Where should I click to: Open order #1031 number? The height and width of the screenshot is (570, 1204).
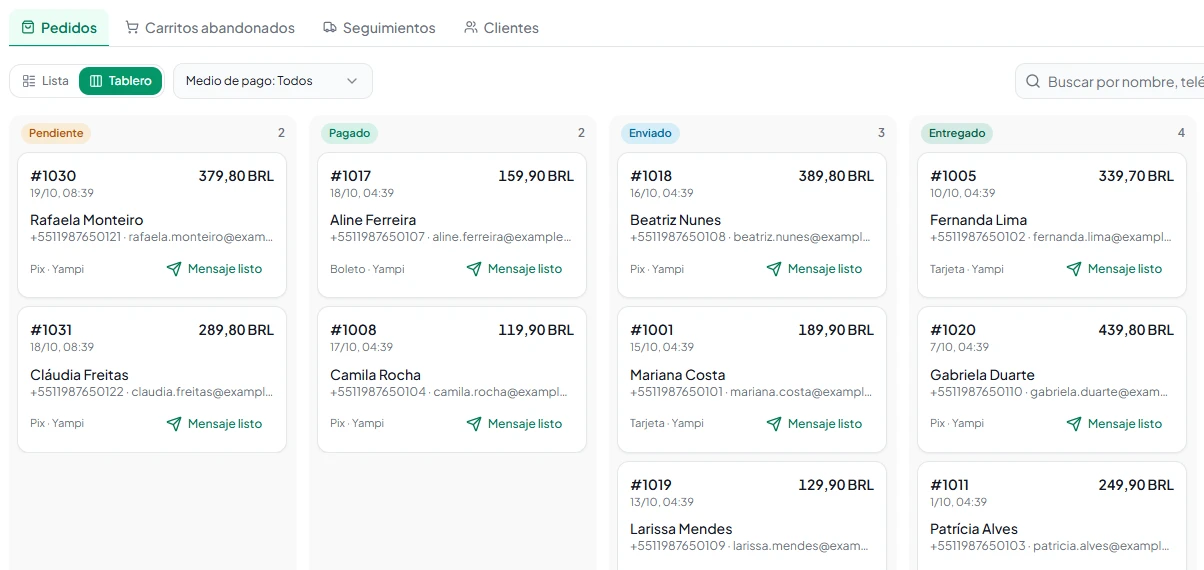pyautogui.click(x=51, y=330)
